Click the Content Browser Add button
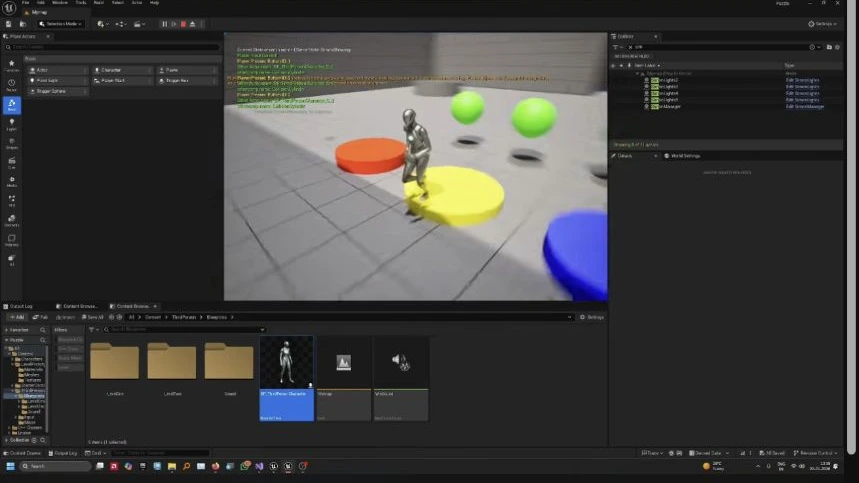 point(16,317)
